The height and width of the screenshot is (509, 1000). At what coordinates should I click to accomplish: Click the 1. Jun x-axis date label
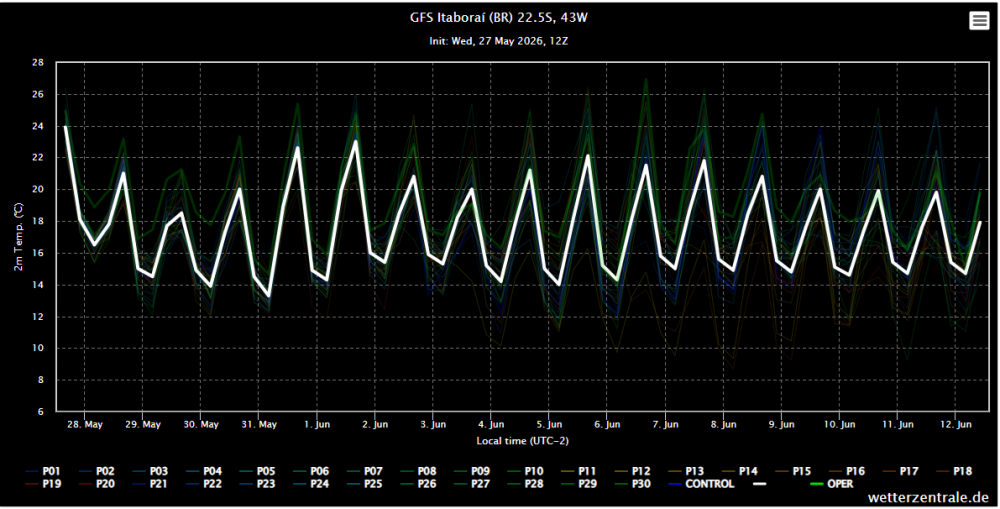[317, 425]
